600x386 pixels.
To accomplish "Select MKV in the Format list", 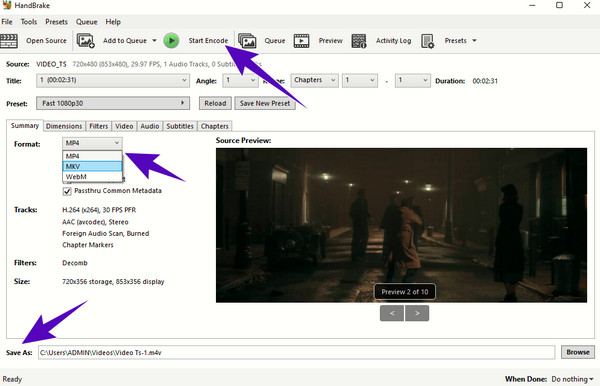I will (92, 166).
